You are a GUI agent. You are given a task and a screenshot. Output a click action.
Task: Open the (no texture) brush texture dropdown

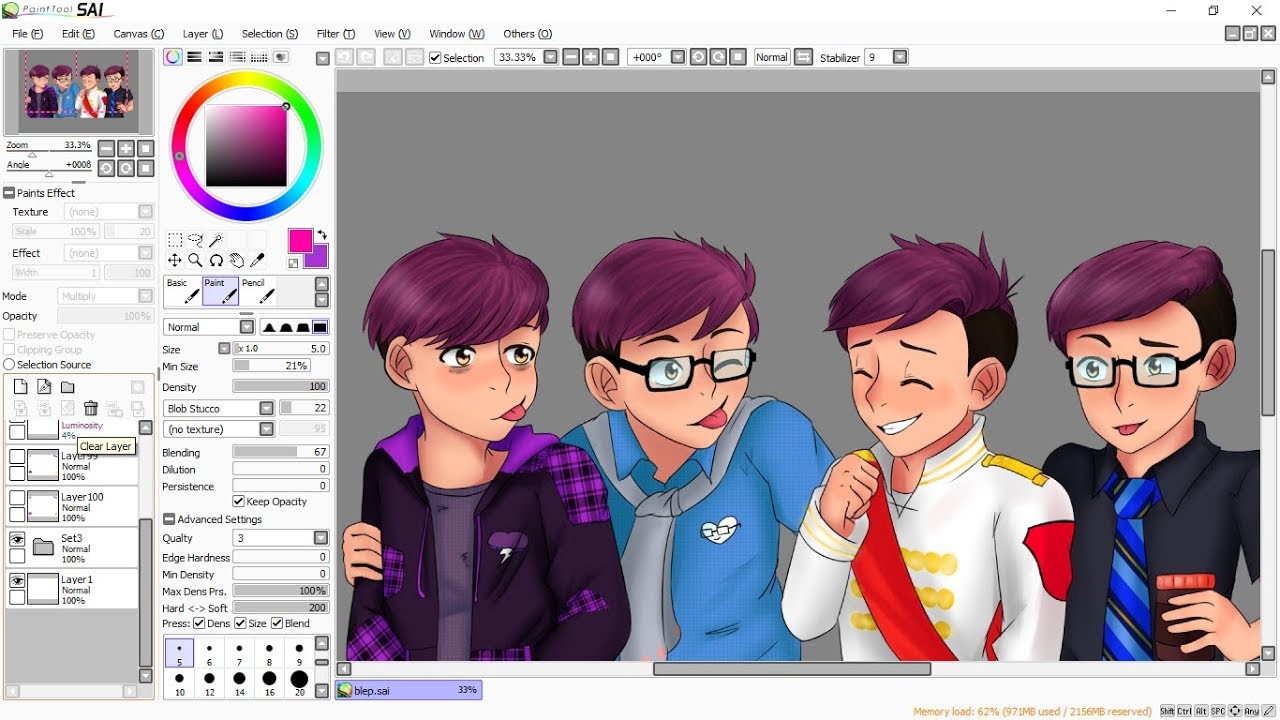pos(266,429)
